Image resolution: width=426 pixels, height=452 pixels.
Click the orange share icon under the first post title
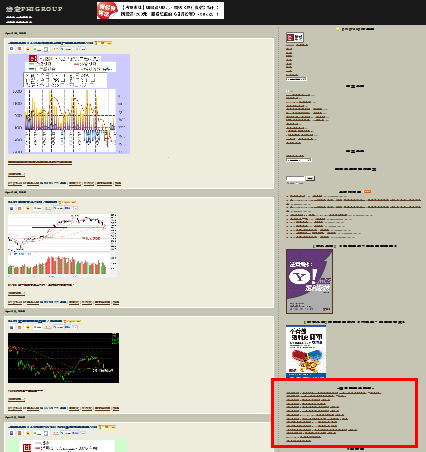point(19,49)
